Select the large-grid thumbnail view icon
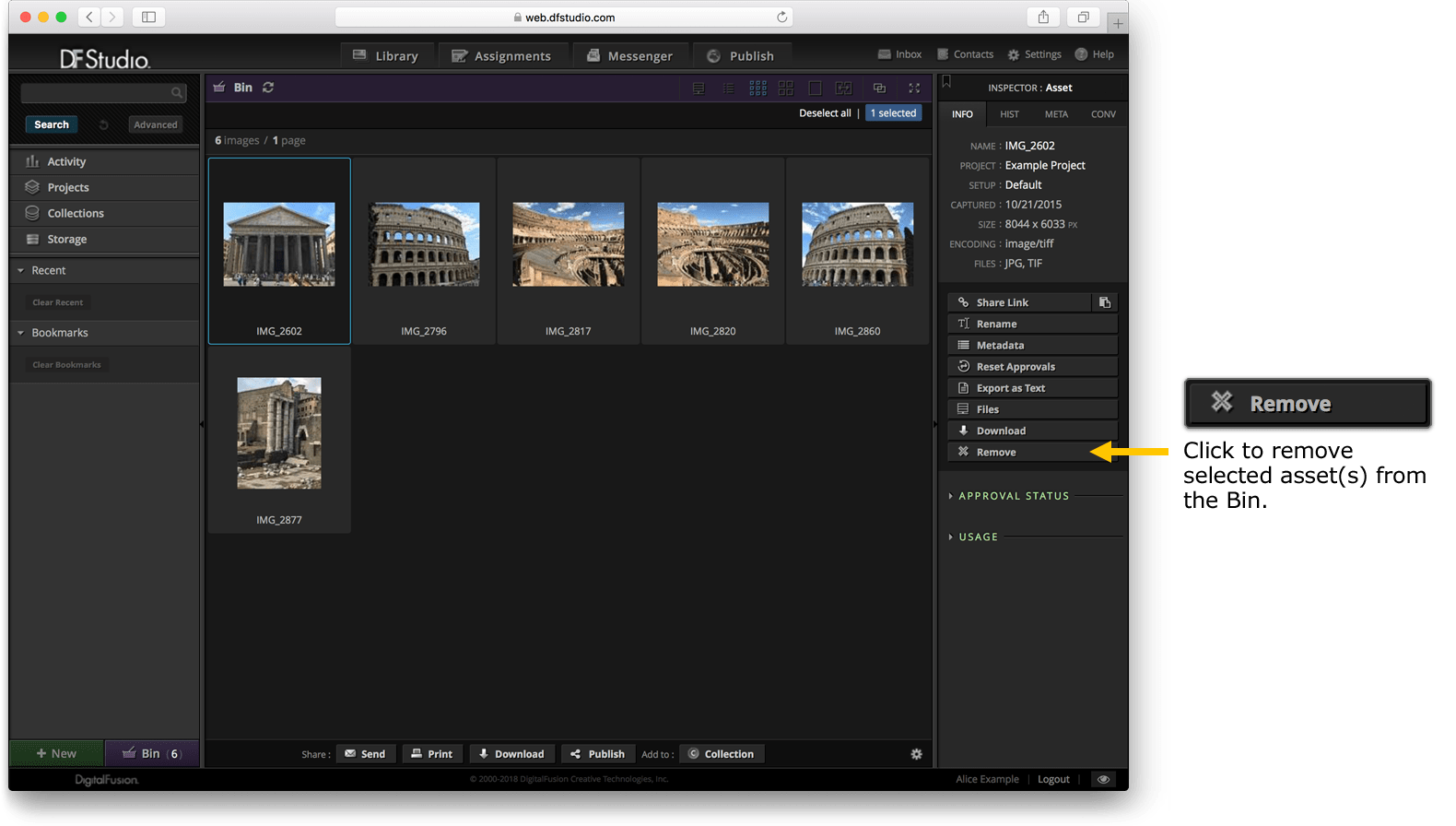1456x826 pixels. point(786,88)
